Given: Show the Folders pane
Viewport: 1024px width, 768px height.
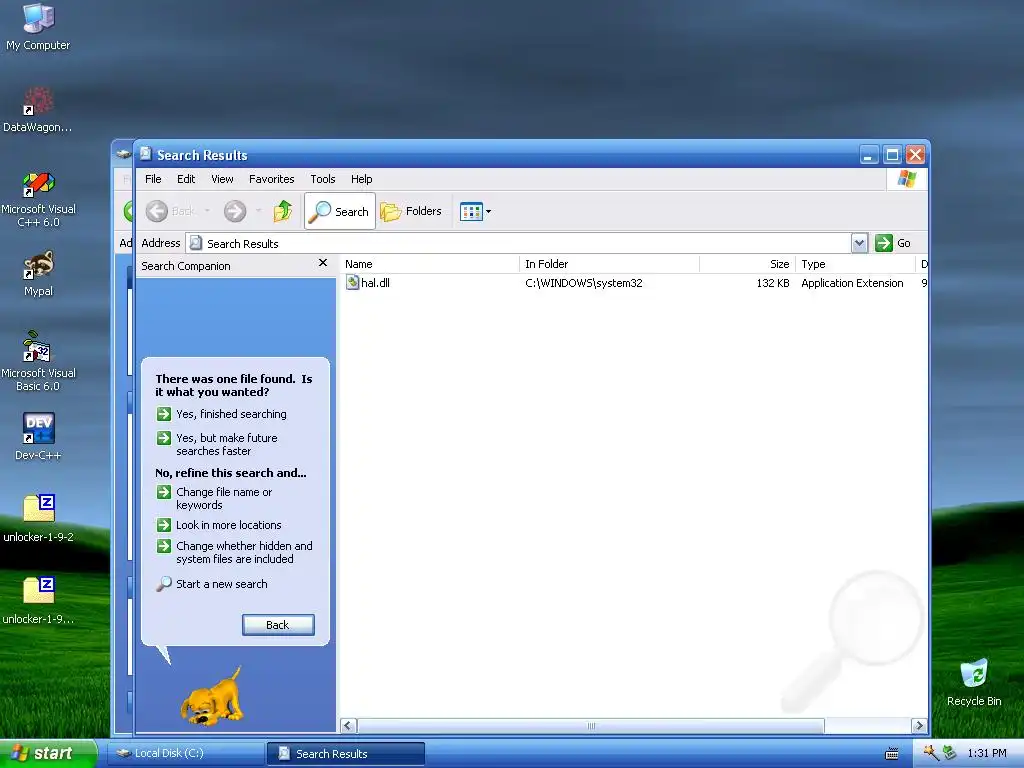Looking at the screenshot, I should [411, 211].
